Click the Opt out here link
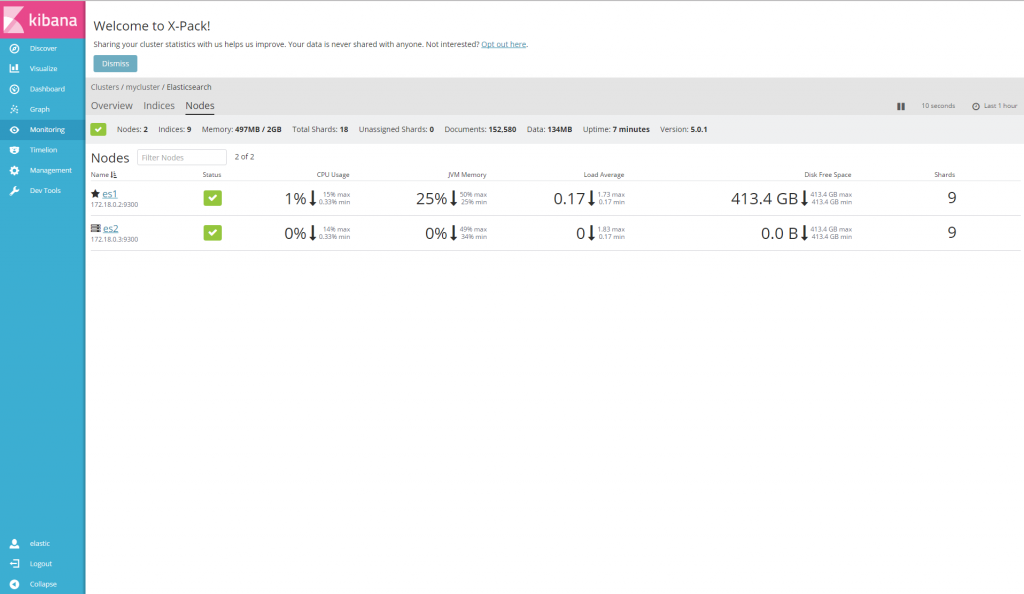Screen dimensions: 1024x594 (504, 44)
